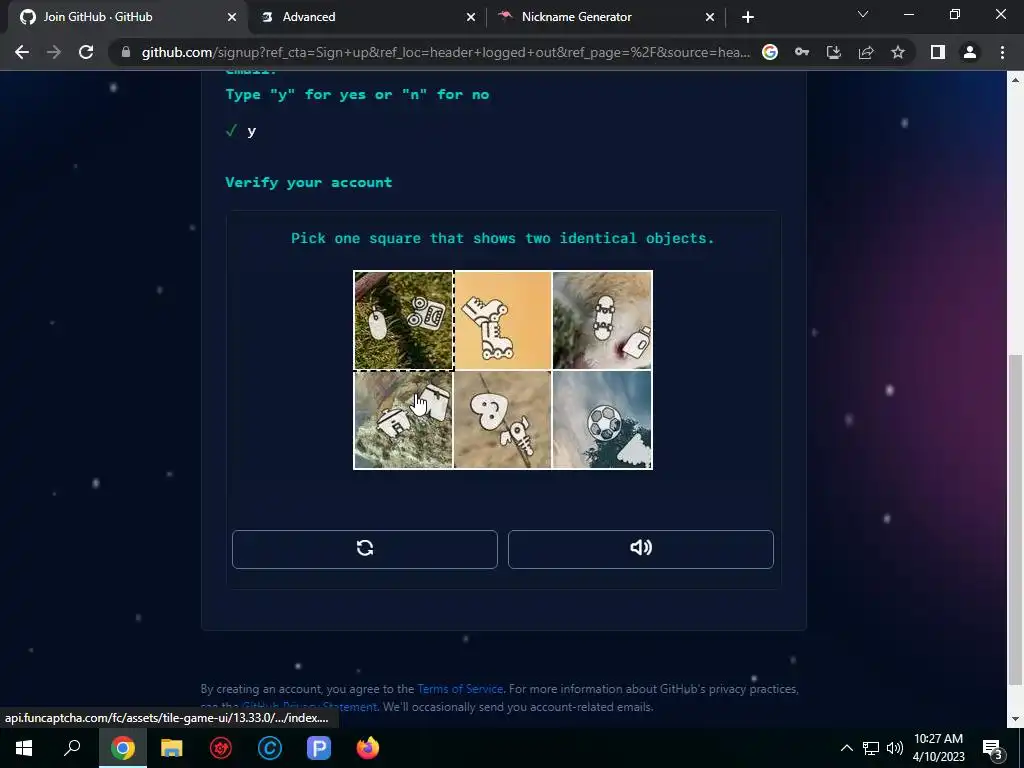Screen dimensions: 1024x768
Task: Open the blue C app in taskbar
Action: tap(270, 748)
